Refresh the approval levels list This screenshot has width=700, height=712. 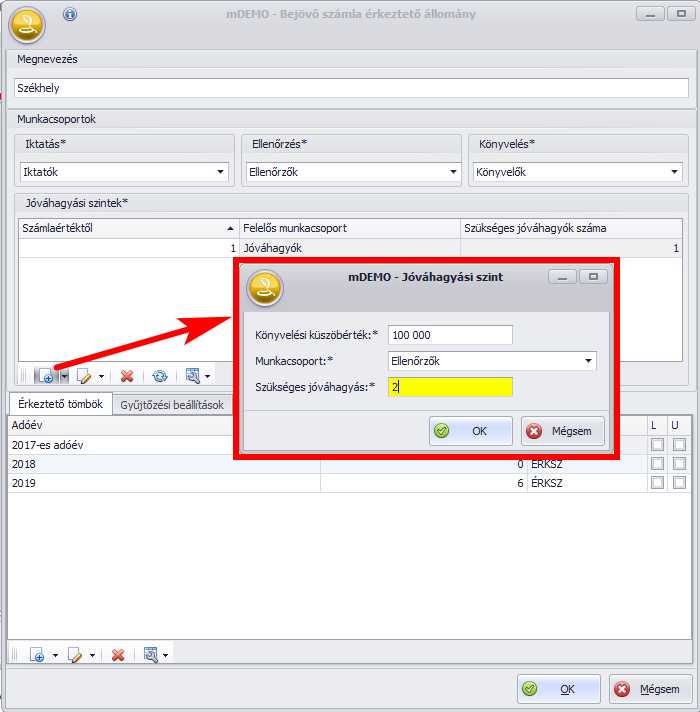click(160, 376)
